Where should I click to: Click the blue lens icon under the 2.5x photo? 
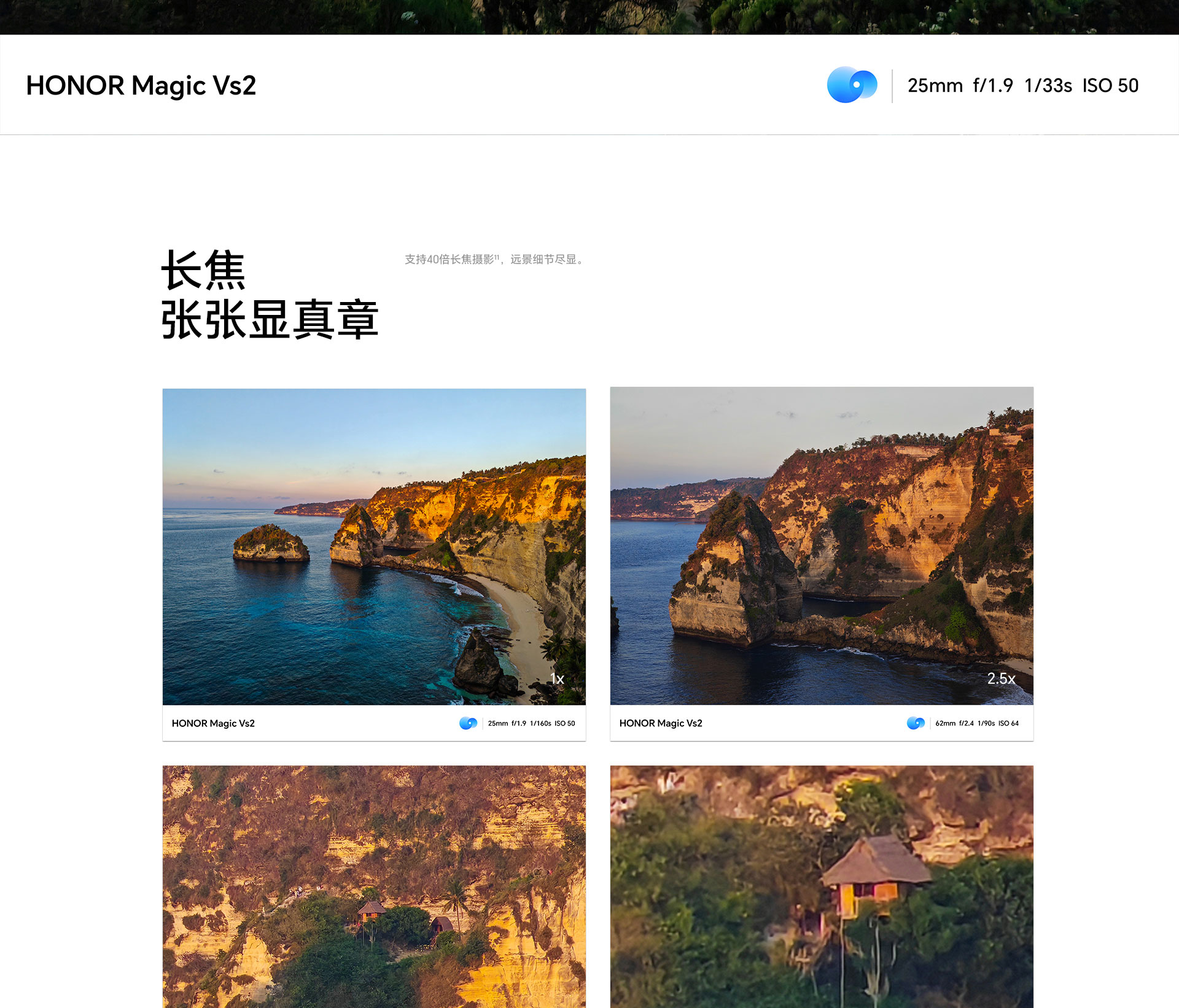coord(916,723)
